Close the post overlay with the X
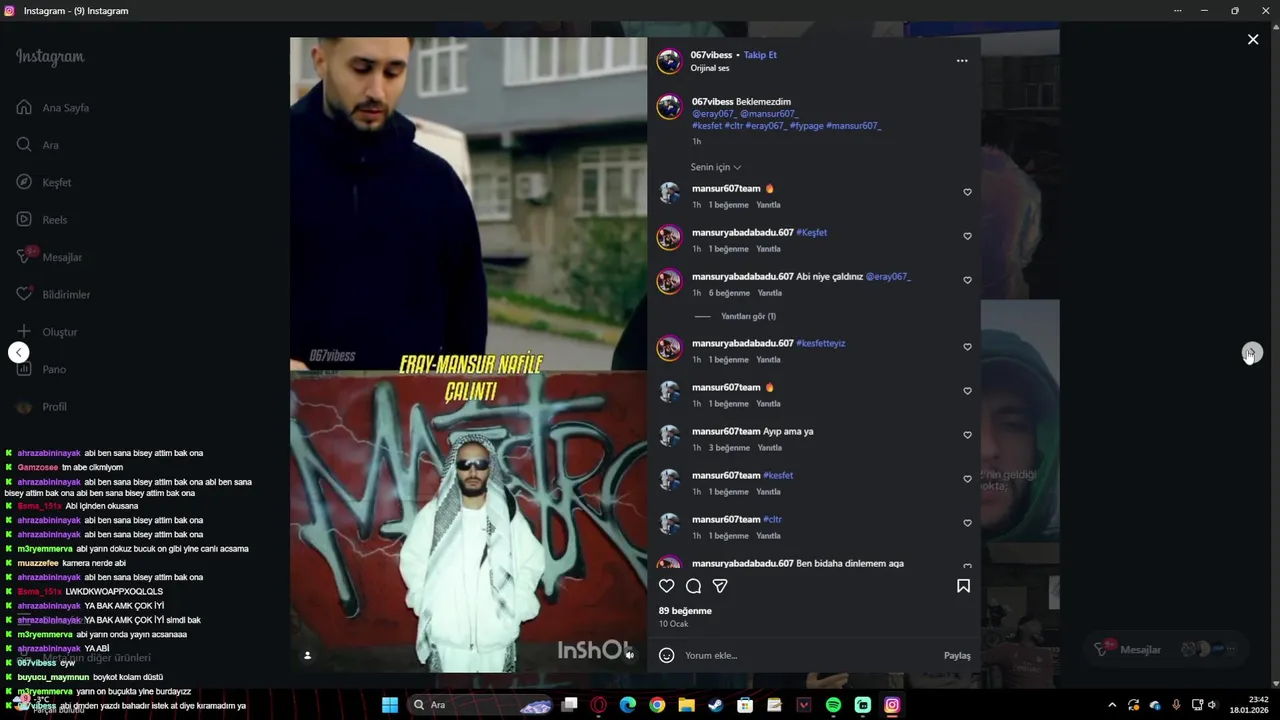1280x720 pixels. point(1253,40)
